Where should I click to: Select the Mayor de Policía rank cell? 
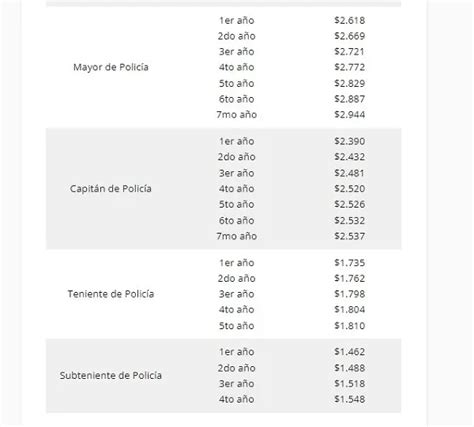point(111,67)
